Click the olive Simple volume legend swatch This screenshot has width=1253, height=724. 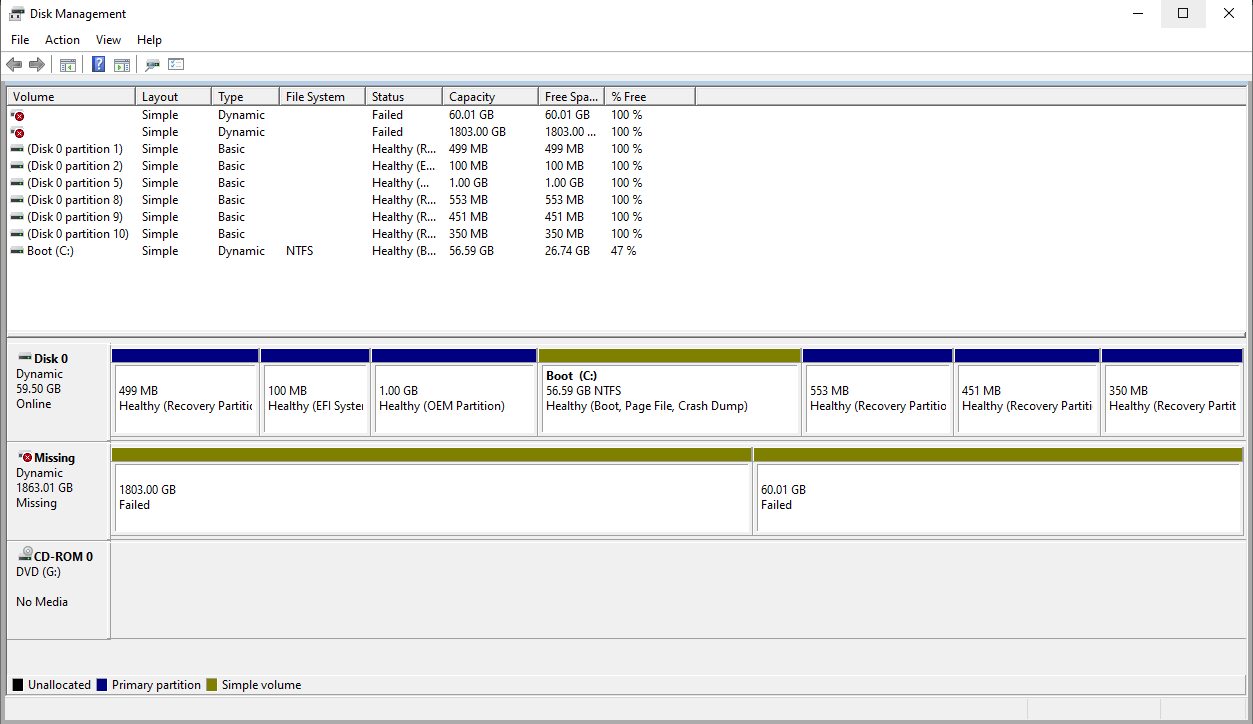211,685
